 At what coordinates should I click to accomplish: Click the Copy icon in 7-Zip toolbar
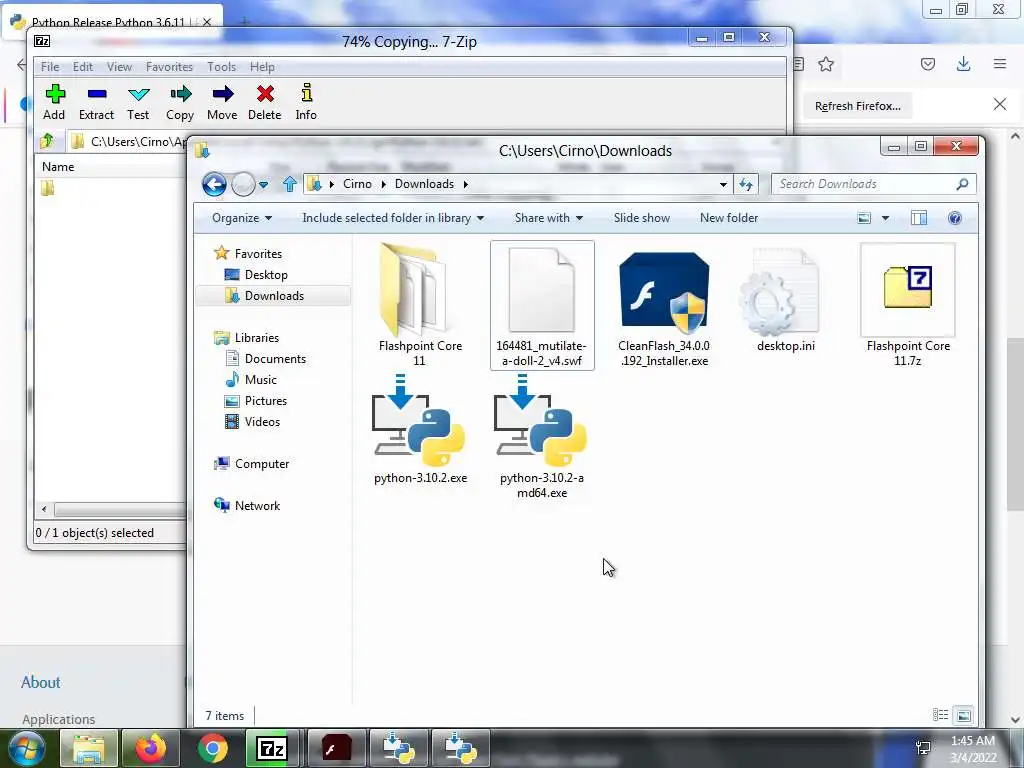click(x=180, y=94)
